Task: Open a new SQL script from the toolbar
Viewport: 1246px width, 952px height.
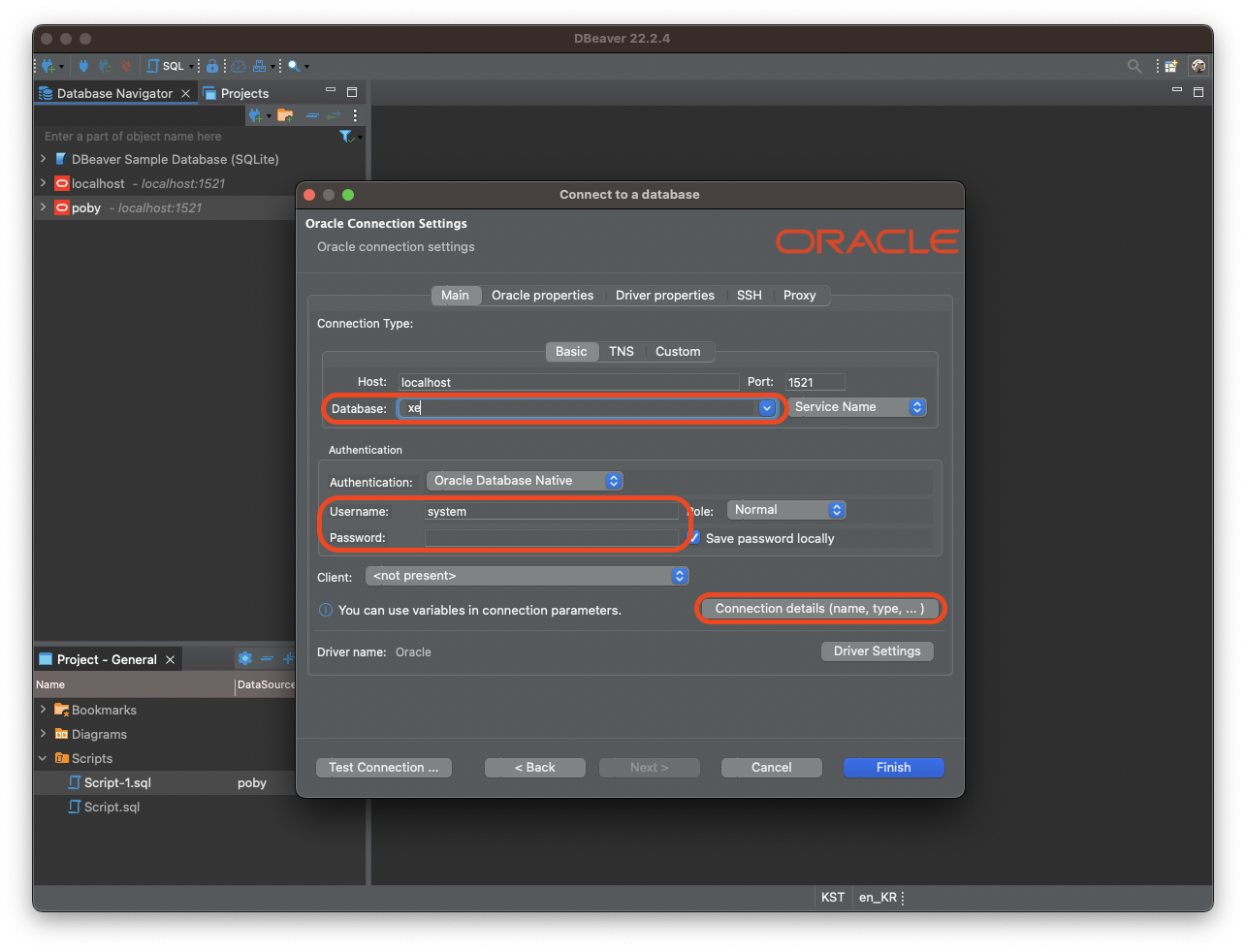Action: tap(165, 66)
